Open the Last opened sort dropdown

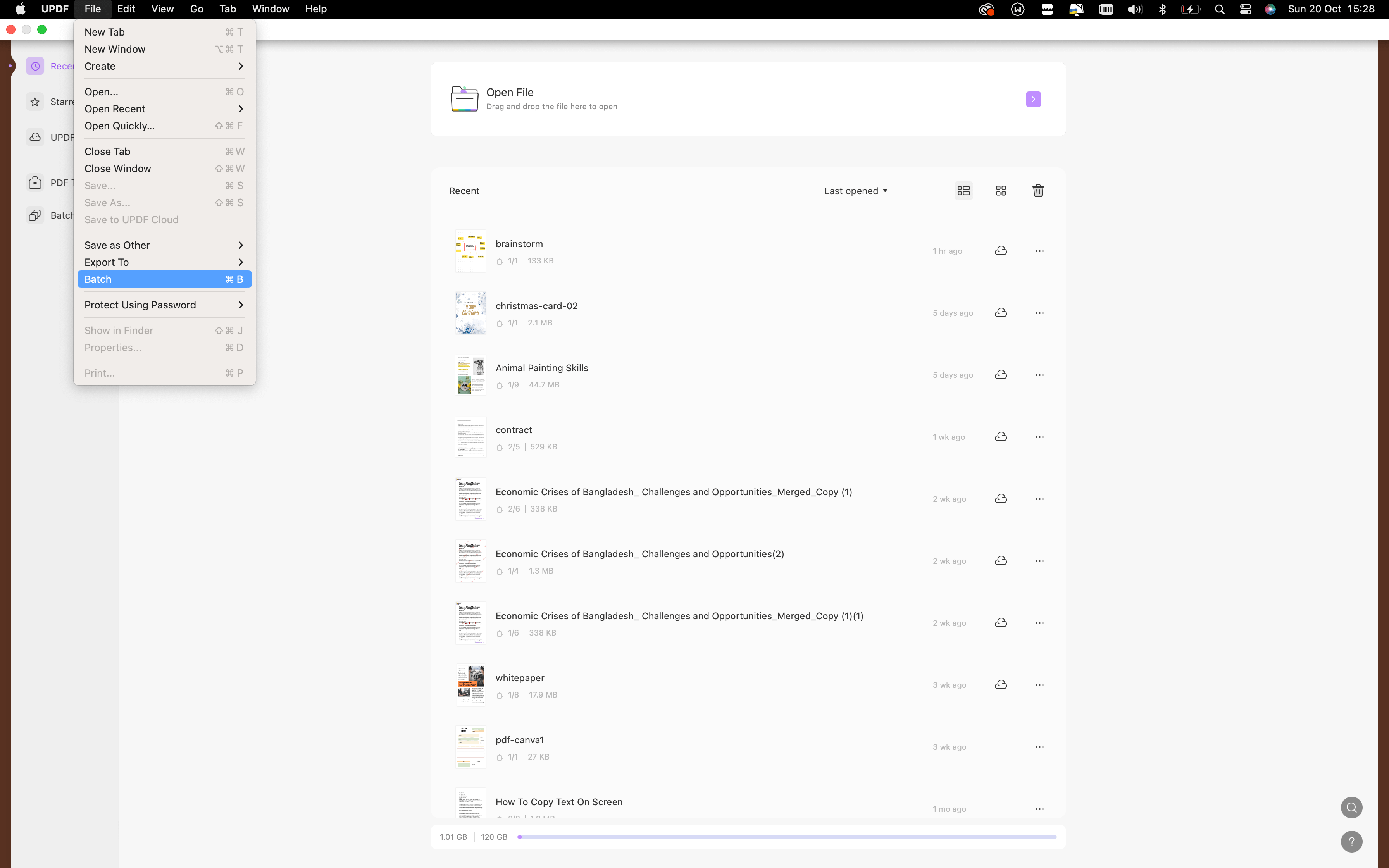click(x=855, y=191)
